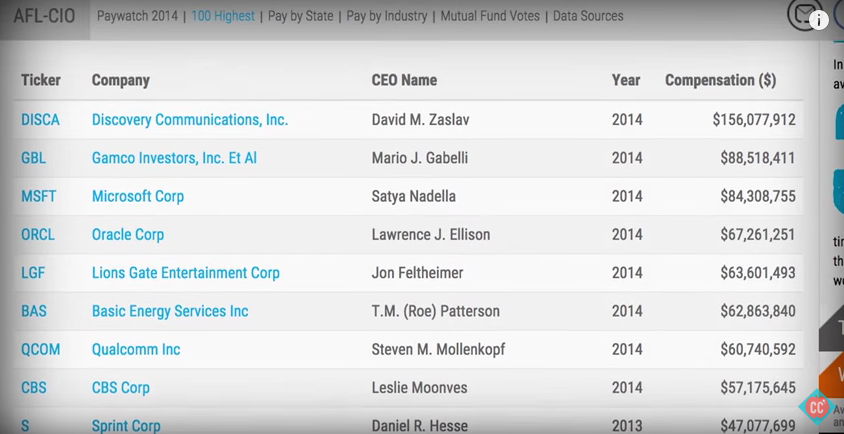Open the Oracle Corp link
Image resolution: width=844 pixels, height=434 pixels.
(x=128, y=235)
